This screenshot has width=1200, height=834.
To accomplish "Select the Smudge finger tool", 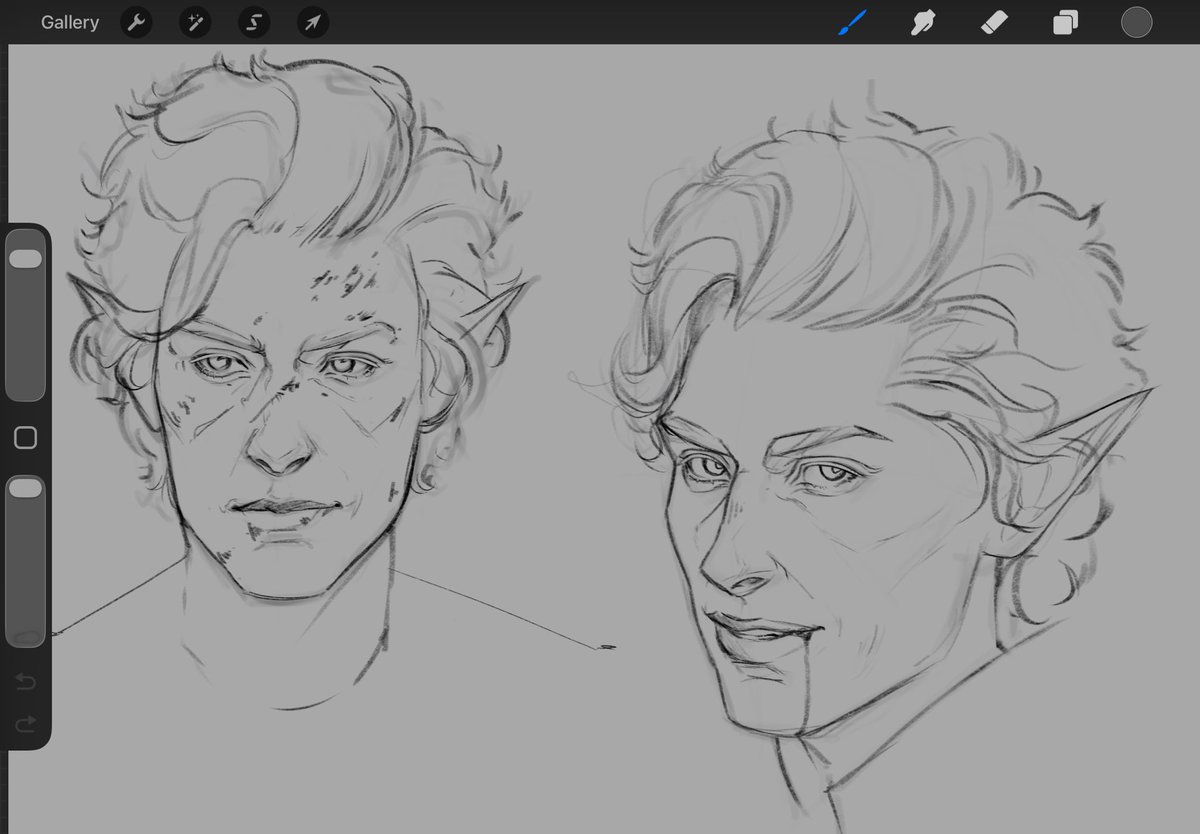I will (x=922, y=22).
